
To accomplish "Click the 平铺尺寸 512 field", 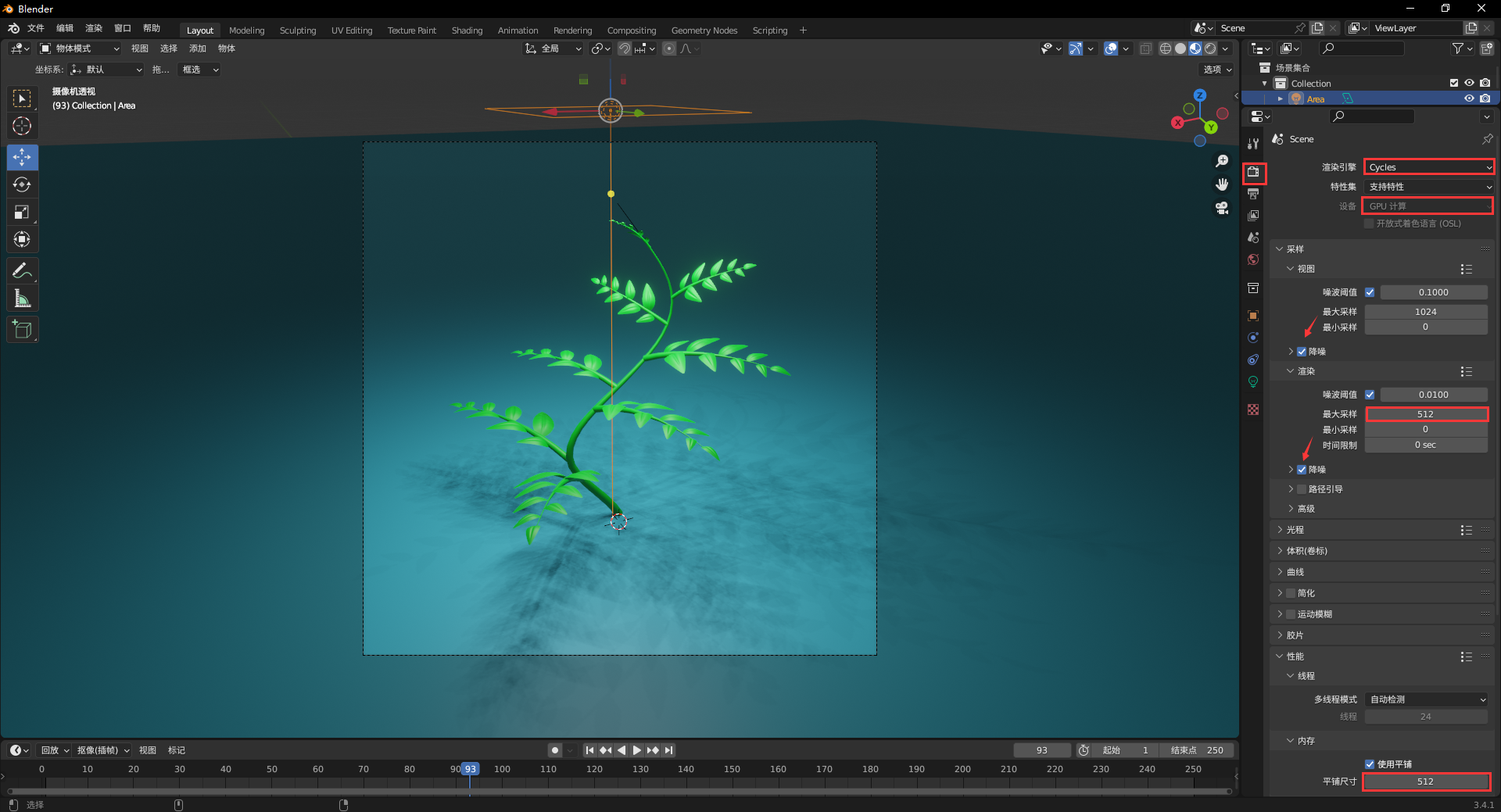I will click(1426, 782).
